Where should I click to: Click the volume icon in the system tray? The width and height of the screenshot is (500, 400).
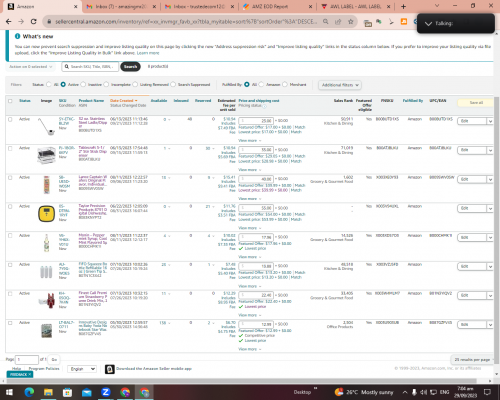(x=423, y=392)
